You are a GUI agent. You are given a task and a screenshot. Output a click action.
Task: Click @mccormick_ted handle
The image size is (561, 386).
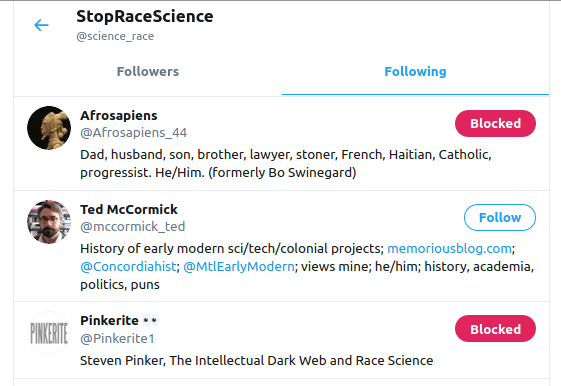click(x=132, y=226)
